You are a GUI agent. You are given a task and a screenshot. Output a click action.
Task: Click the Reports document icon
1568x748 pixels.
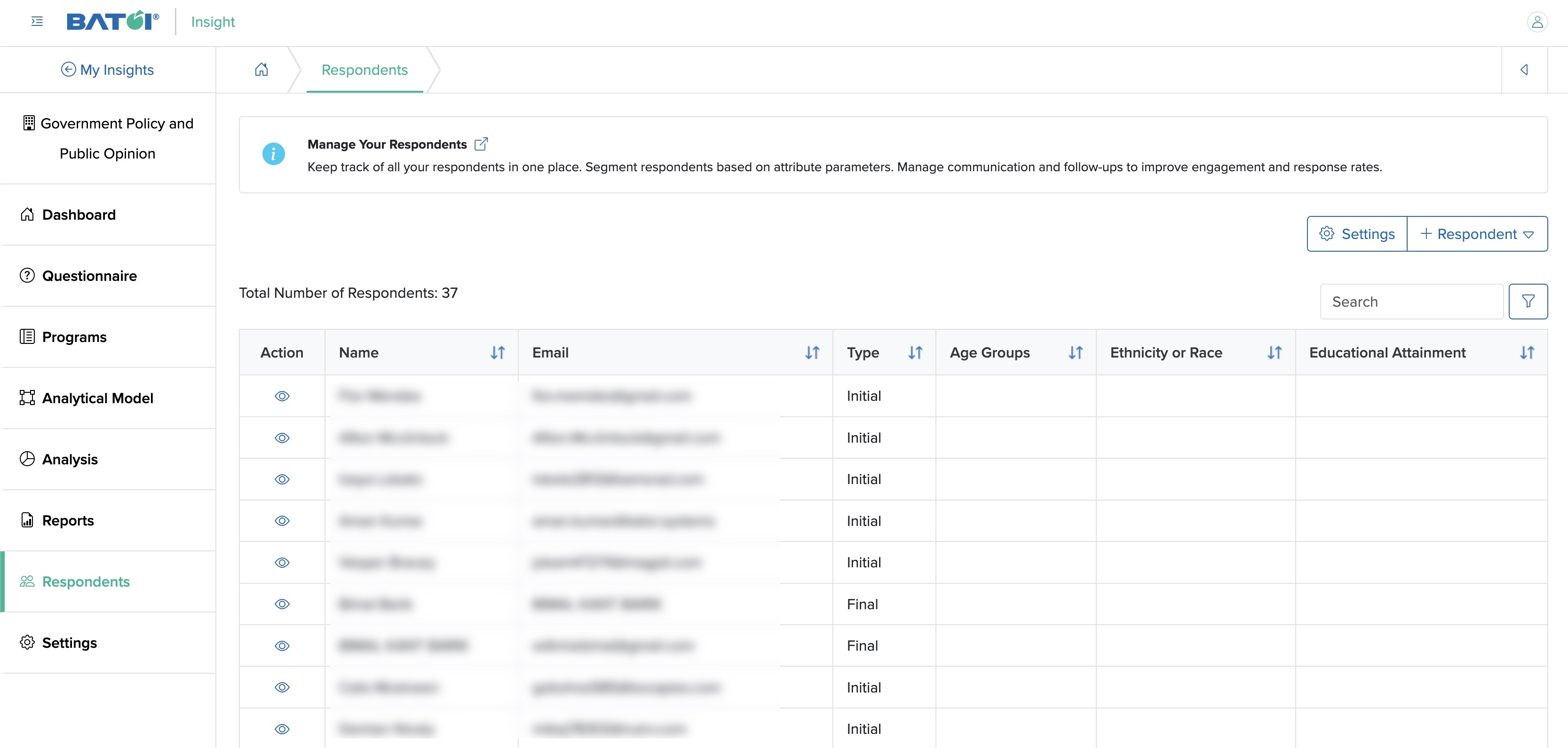coord(27,520)
